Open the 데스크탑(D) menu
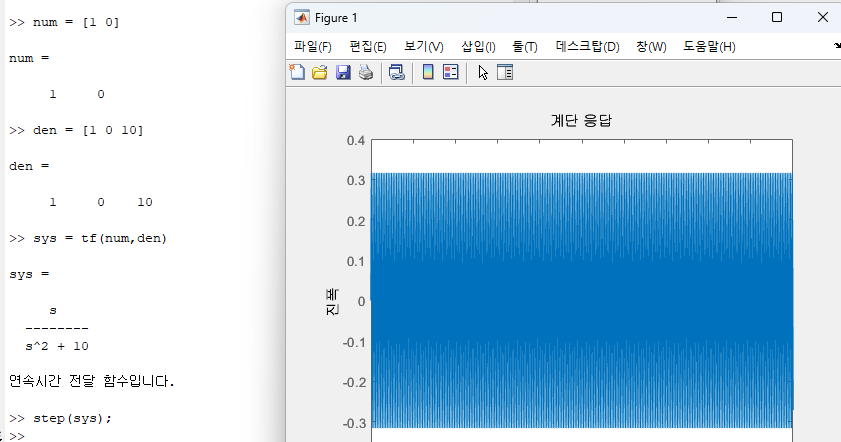This screenshot has width=841, height=442. click(x=587, y=47)
